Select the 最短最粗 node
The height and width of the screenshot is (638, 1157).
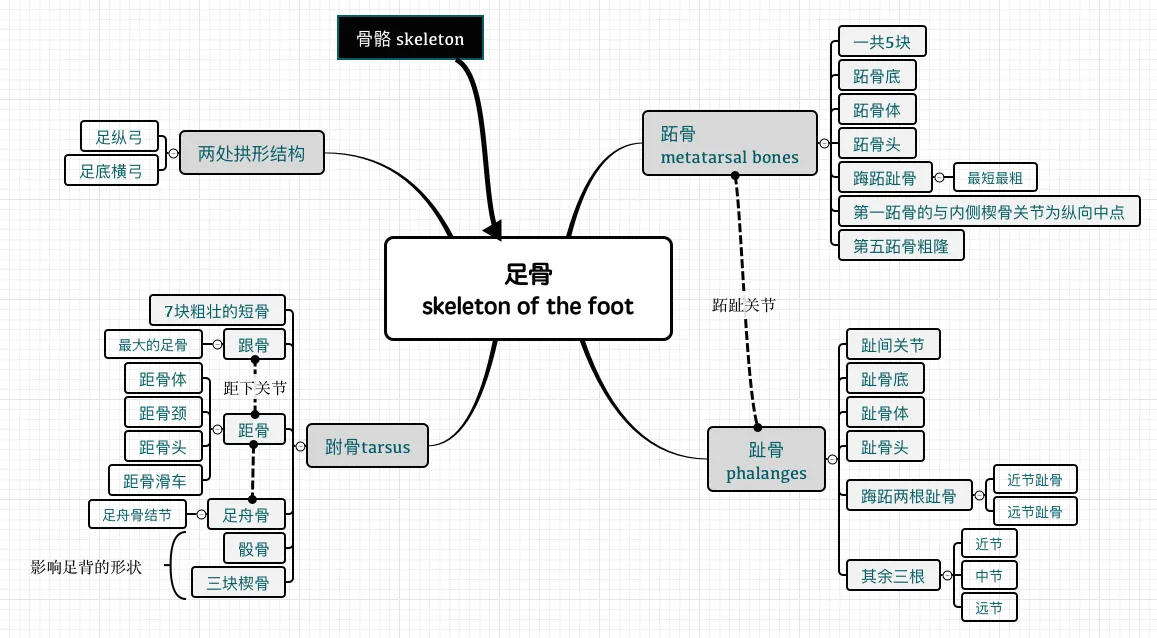(x=995, y=178)
